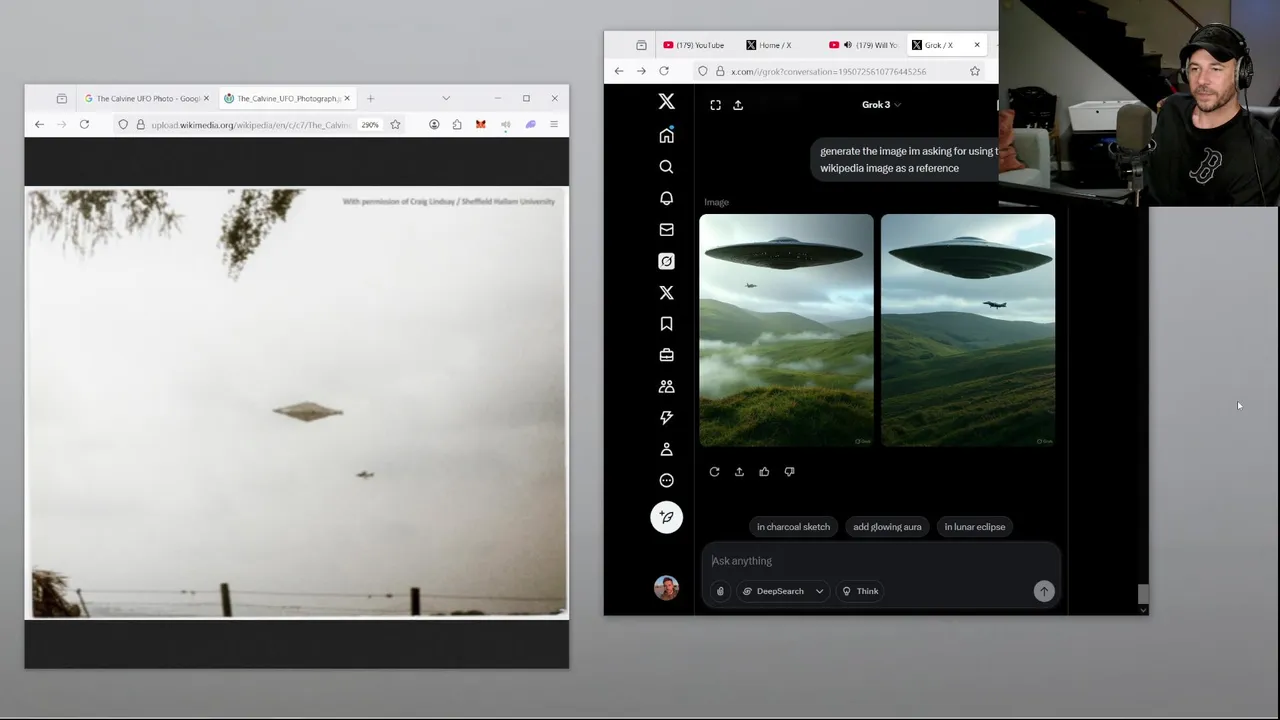
Task: Click the compose Post button
Action: pos(666,517)
